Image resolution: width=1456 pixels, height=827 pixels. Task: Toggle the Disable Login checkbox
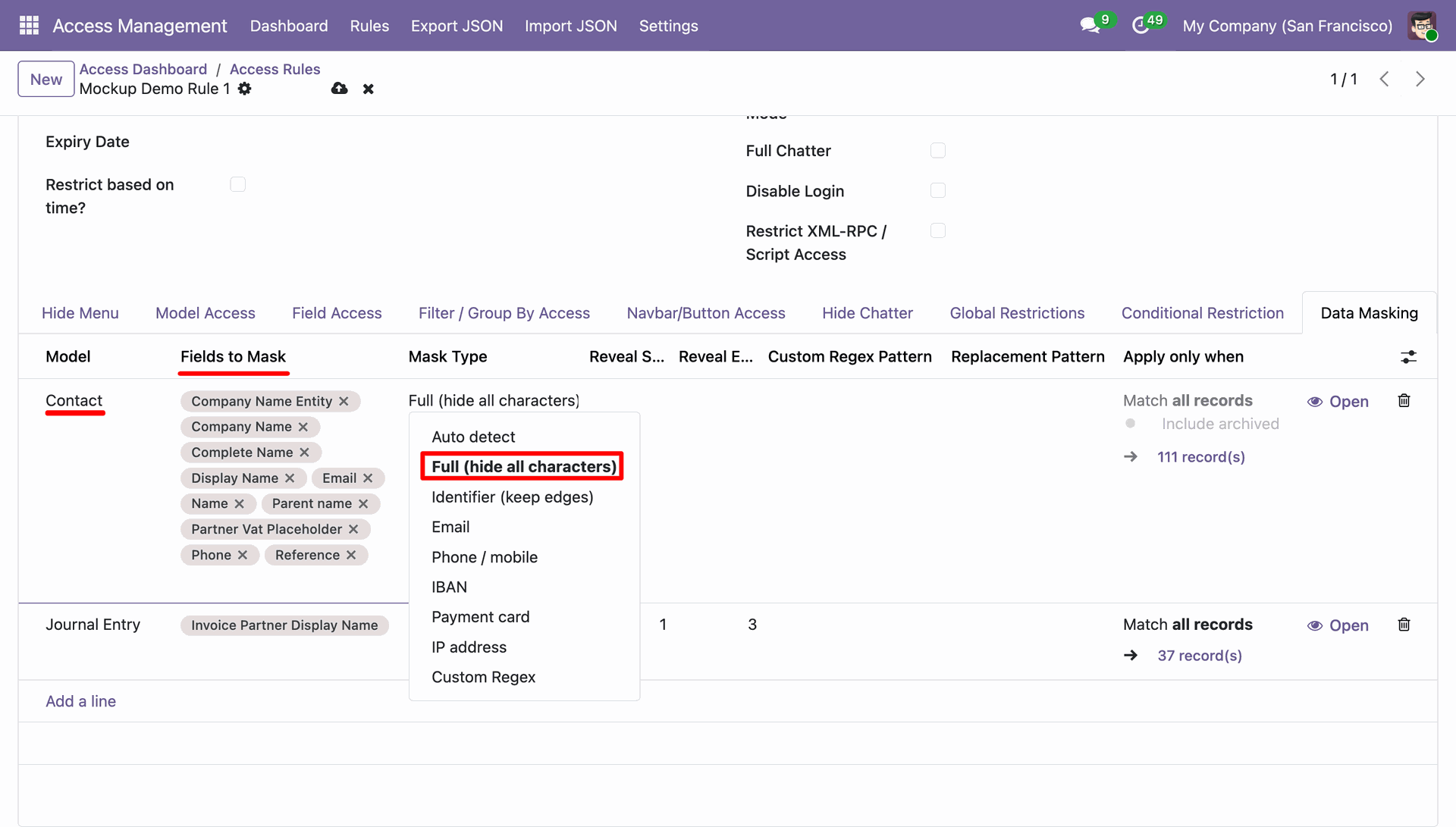938,190
